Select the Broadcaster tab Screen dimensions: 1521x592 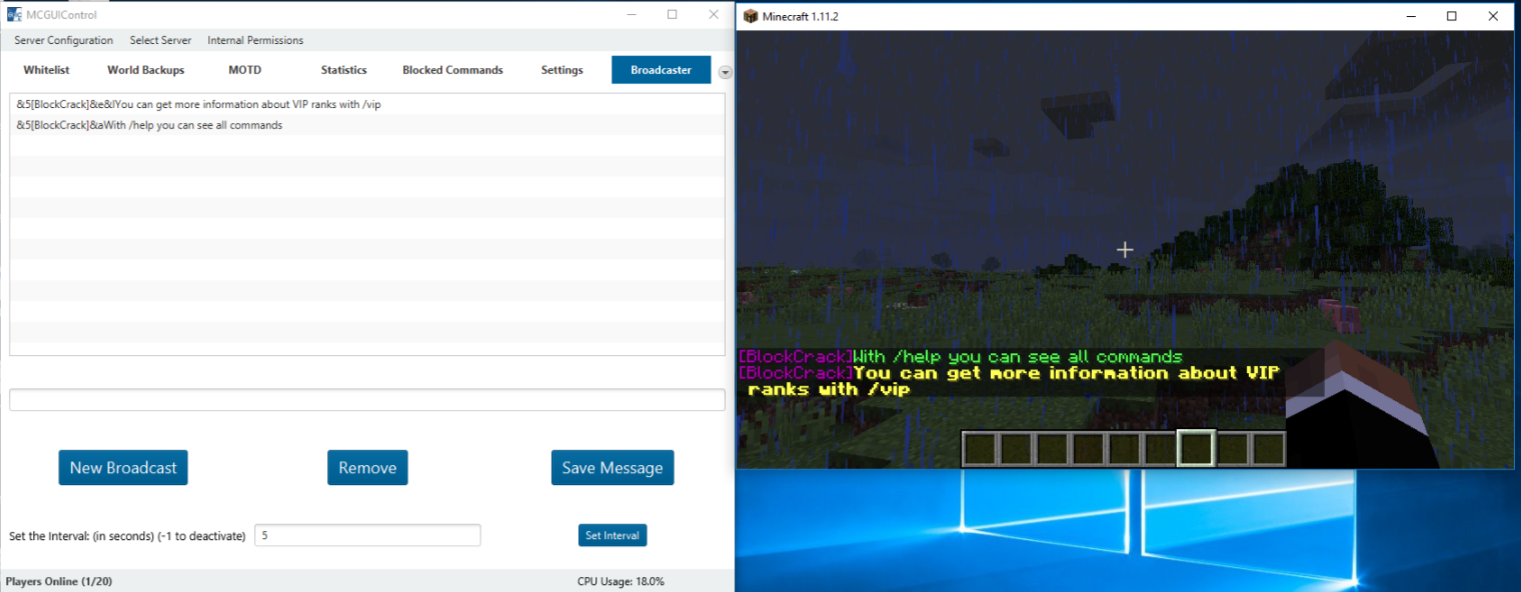[661, 70]
